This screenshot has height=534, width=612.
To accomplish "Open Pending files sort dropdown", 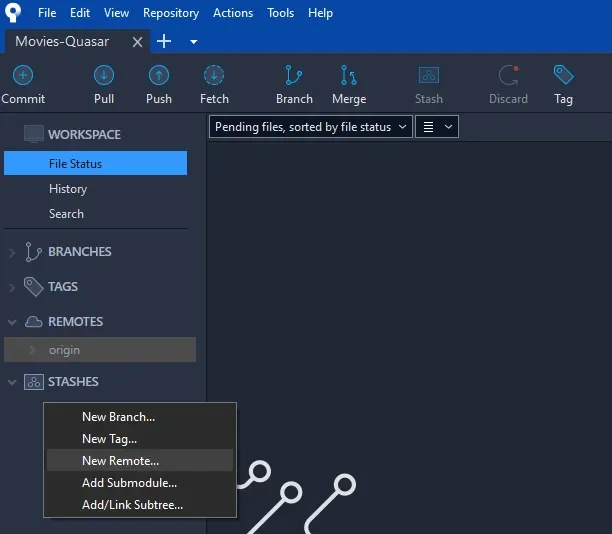I will pyautogui.click(x=311, y=126).
